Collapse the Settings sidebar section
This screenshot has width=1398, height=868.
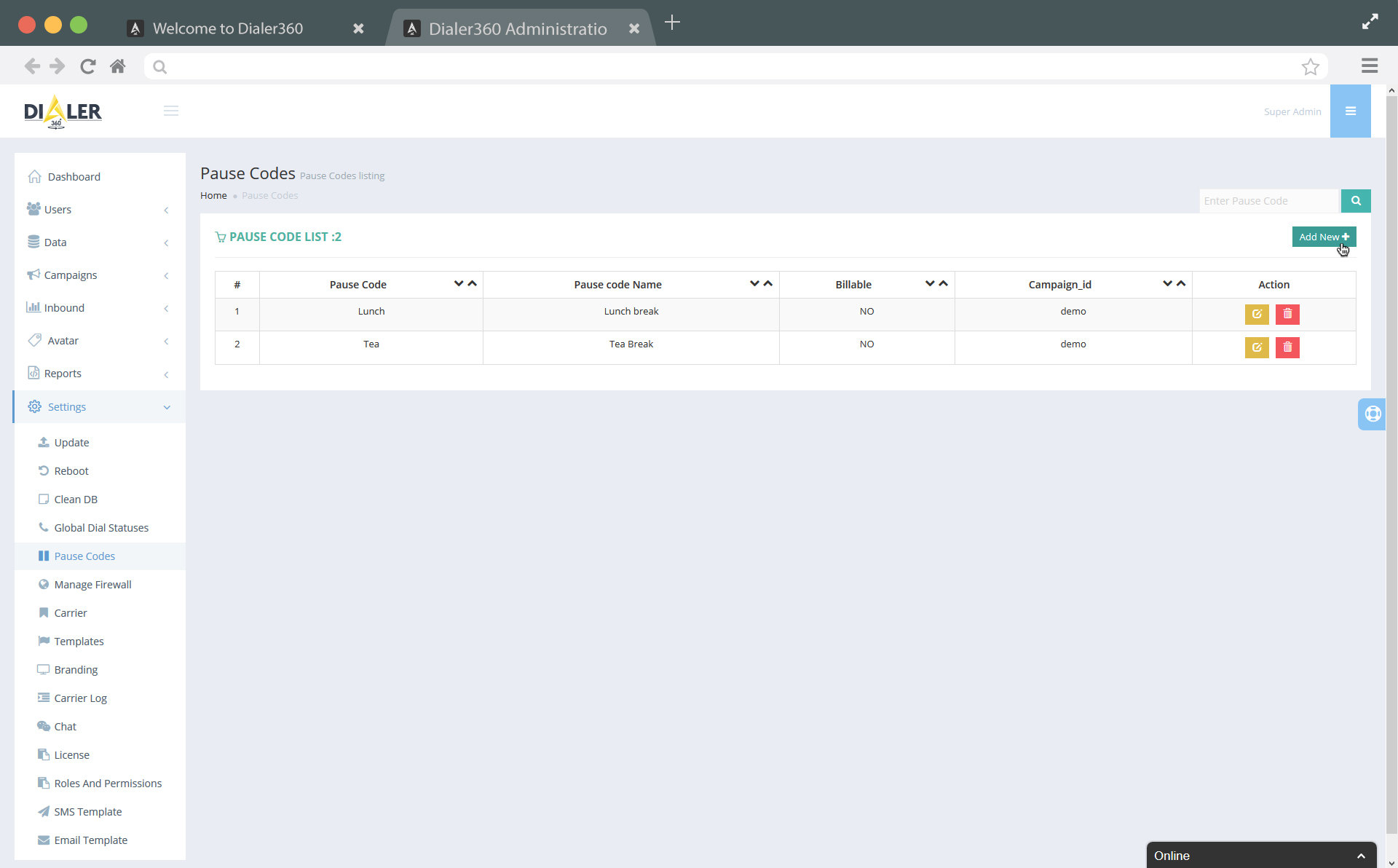pos(66,406)
